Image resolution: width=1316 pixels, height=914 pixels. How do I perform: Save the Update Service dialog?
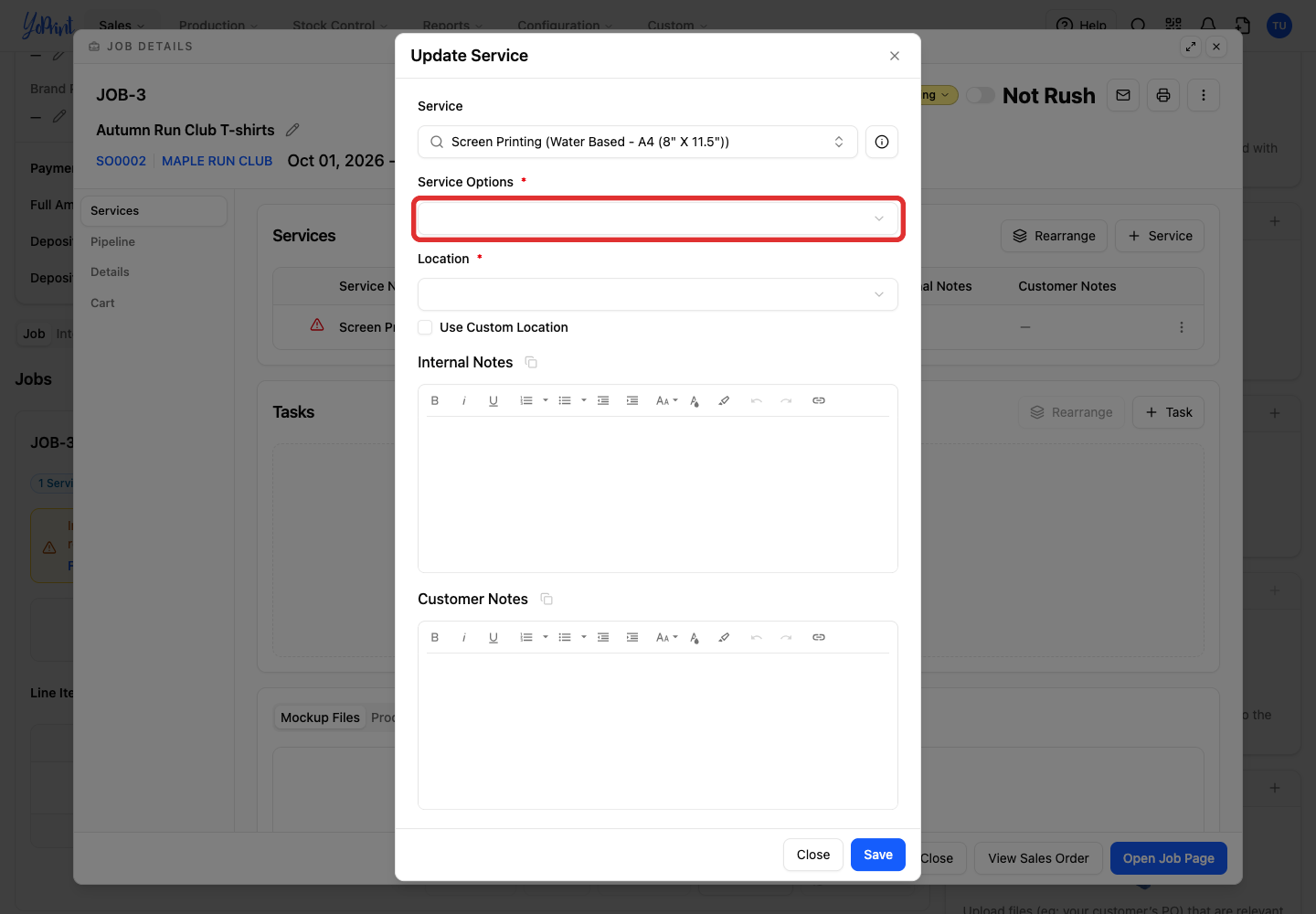click(x=878, y=855)
